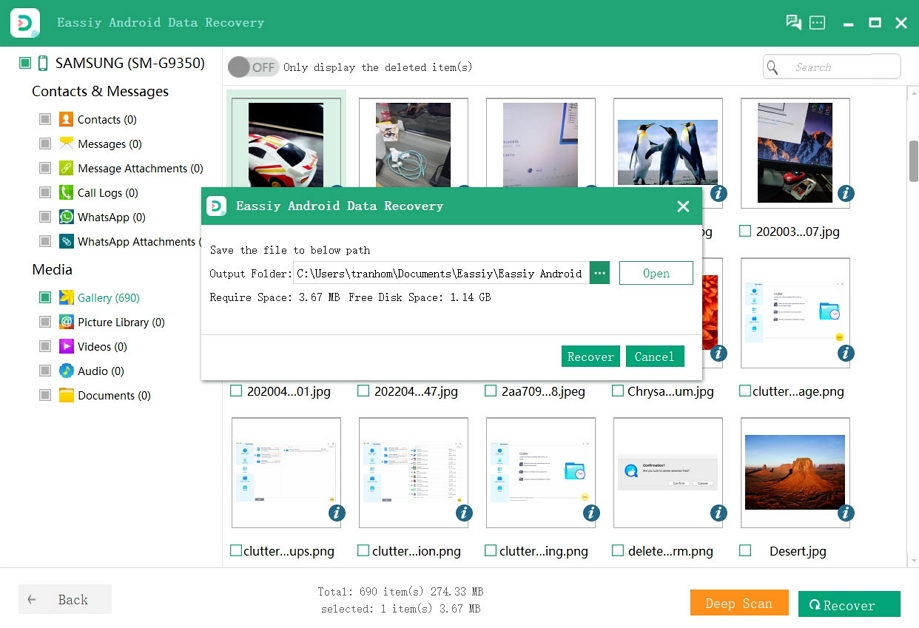Browse output folder with ellipsis button
Viewport: 919px width, 628px height.
pyautogui.click(x=600, y=273)
